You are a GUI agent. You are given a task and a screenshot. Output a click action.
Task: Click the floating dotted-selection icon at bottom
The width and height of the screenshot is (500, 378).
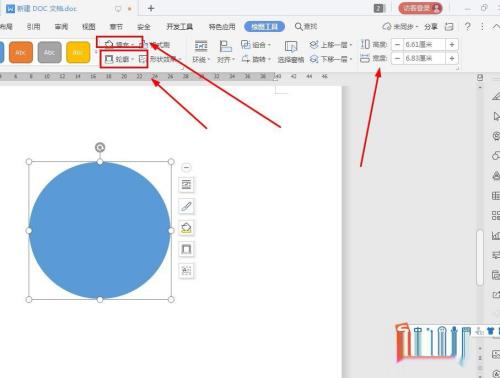[186, 270]
